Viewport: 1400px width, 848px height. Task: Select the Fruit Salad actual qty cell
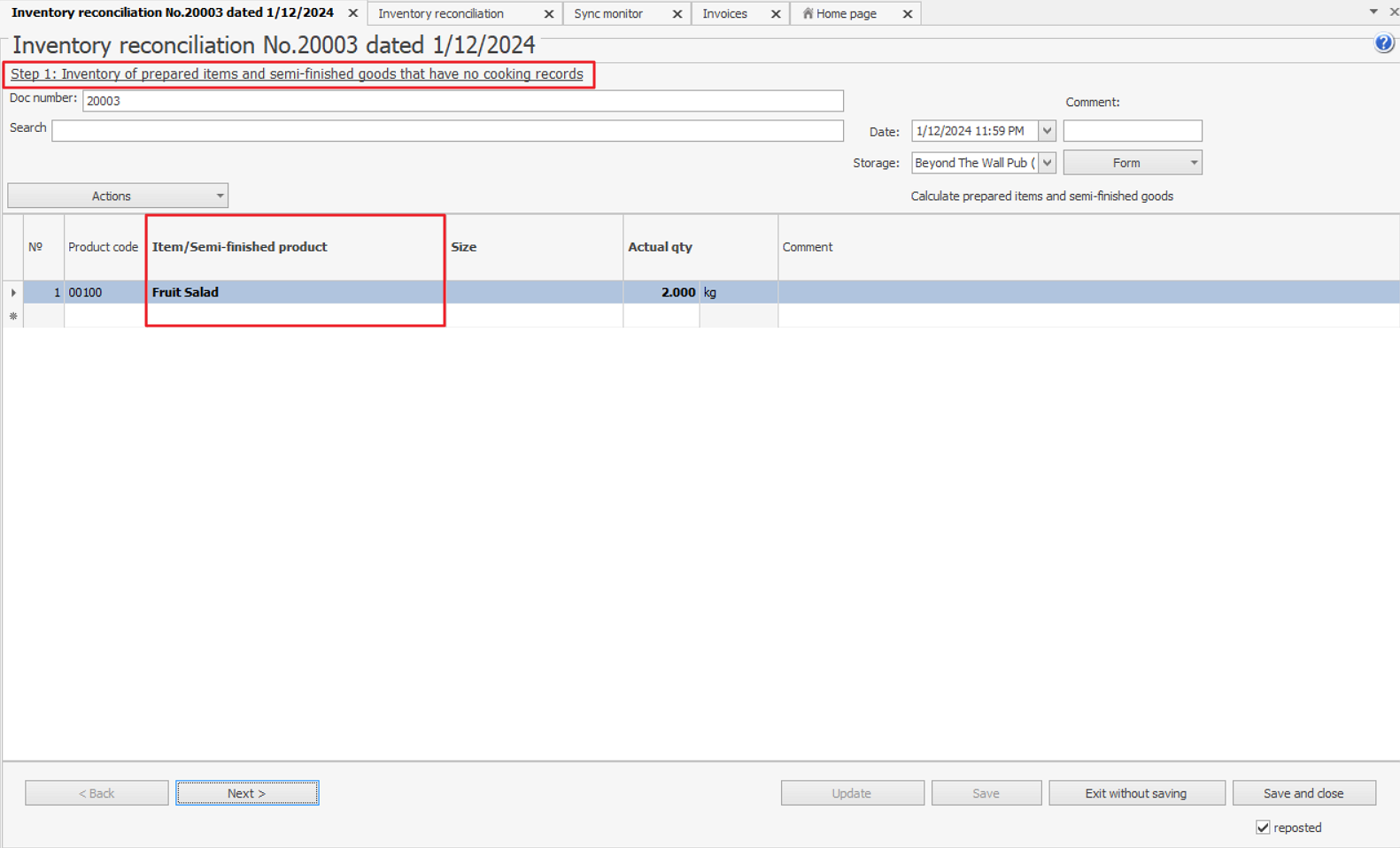pos(661,292)
